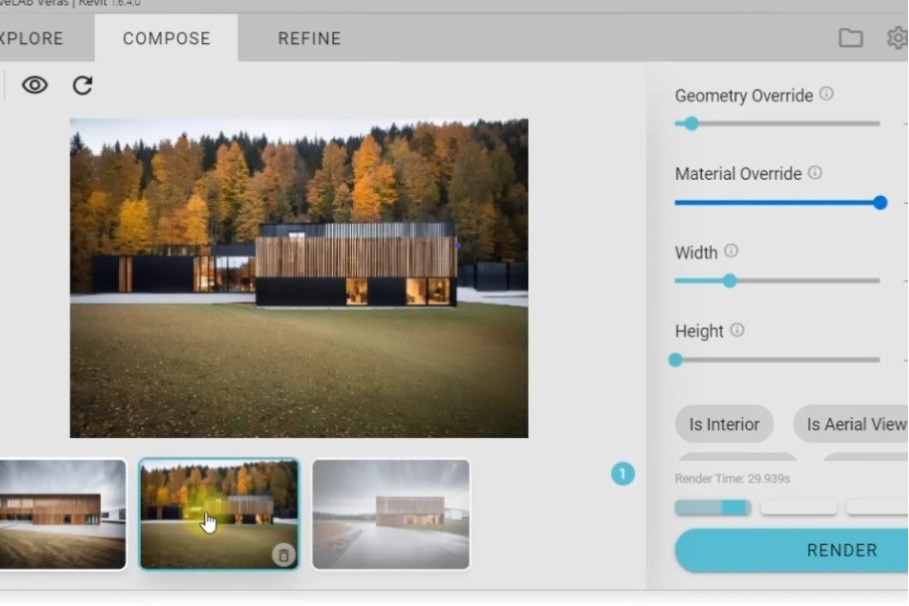Select the Compose tab
This screenshot has height=606, width=909.
[166, 39]
